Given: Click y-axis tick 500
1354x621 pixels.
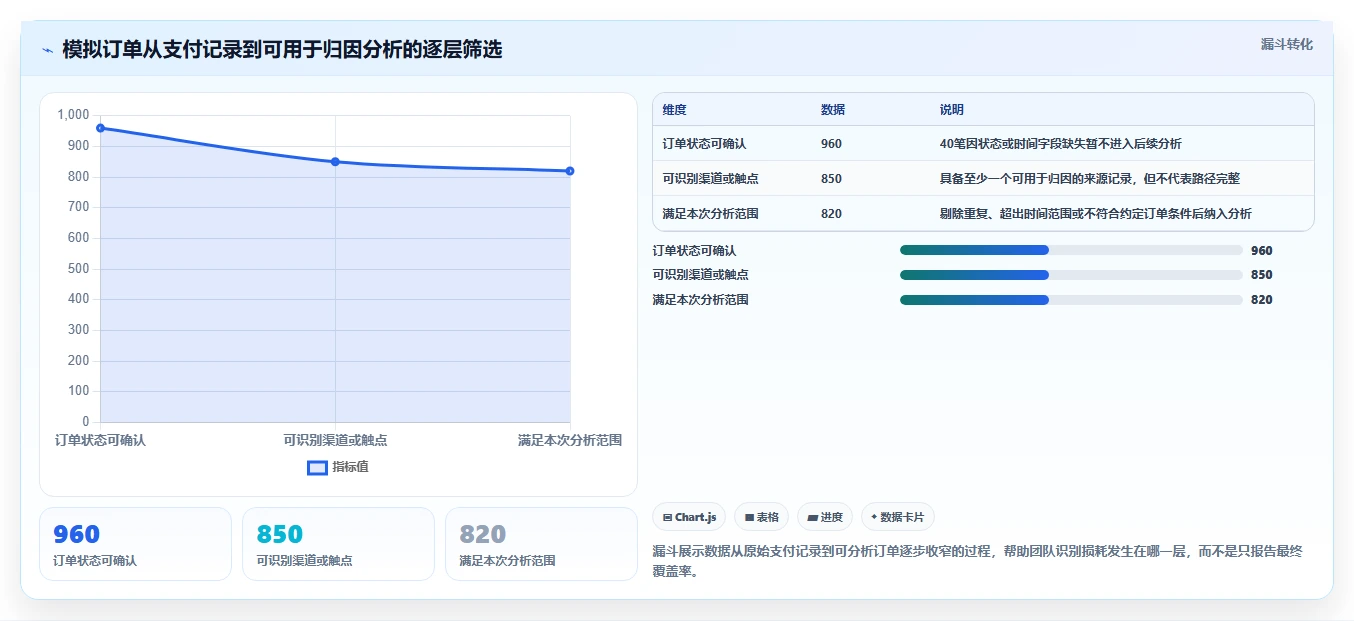Looking at the screenshot, I should coord(79,269).
